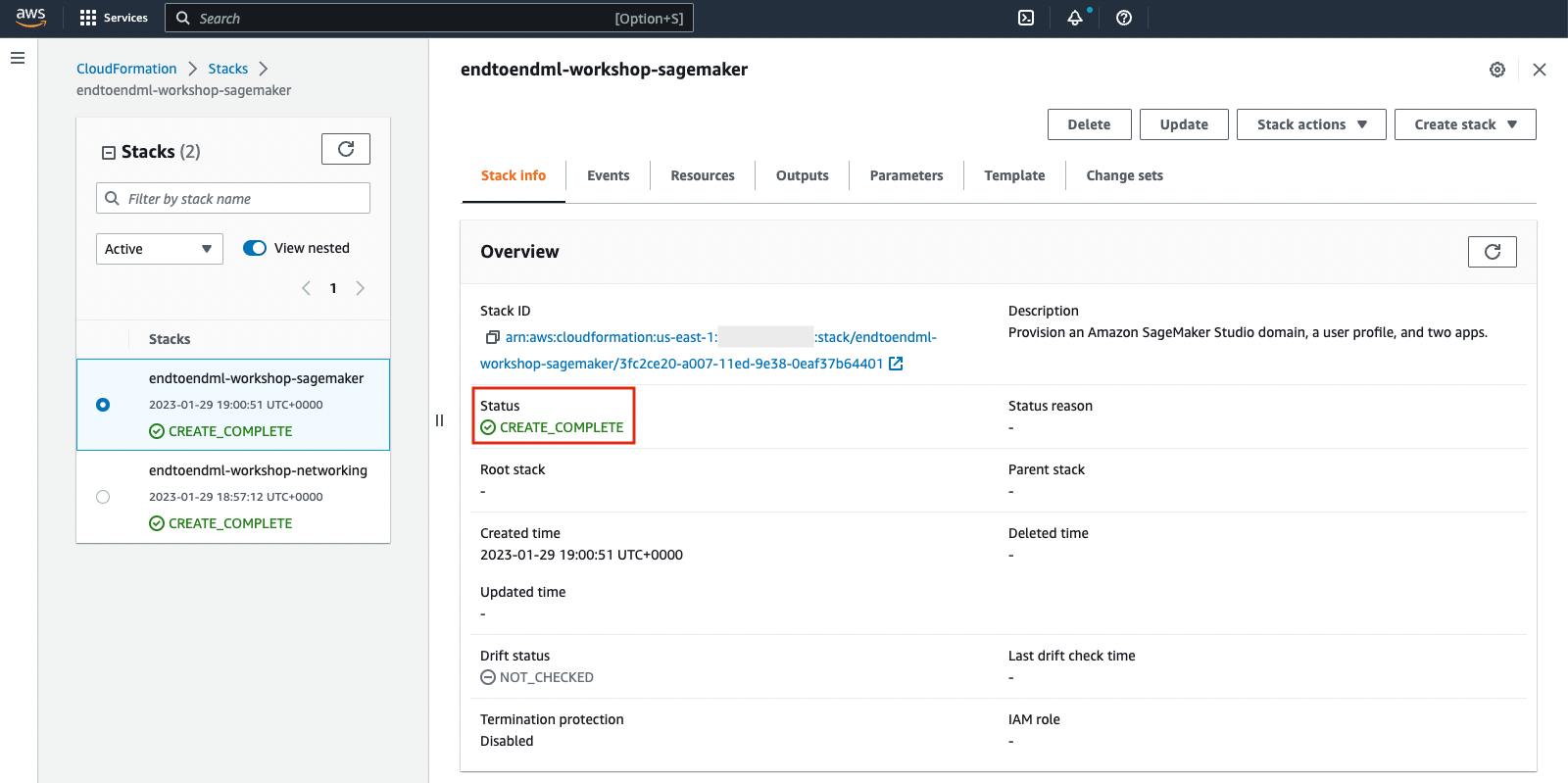
Task: Open the help question-mark menu
Action: (1124, 18)
